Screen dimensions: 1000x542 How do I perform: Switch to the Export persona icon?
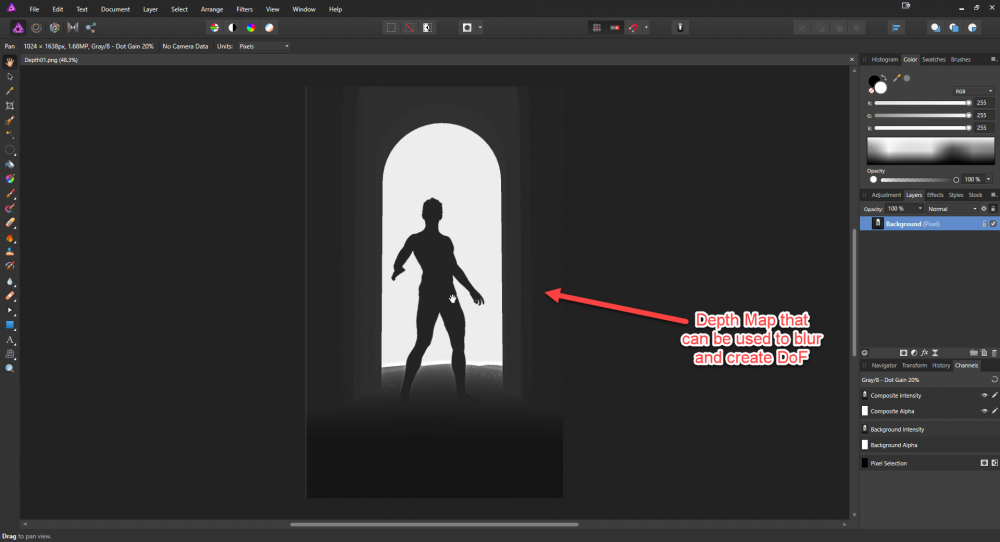point(91,27)
